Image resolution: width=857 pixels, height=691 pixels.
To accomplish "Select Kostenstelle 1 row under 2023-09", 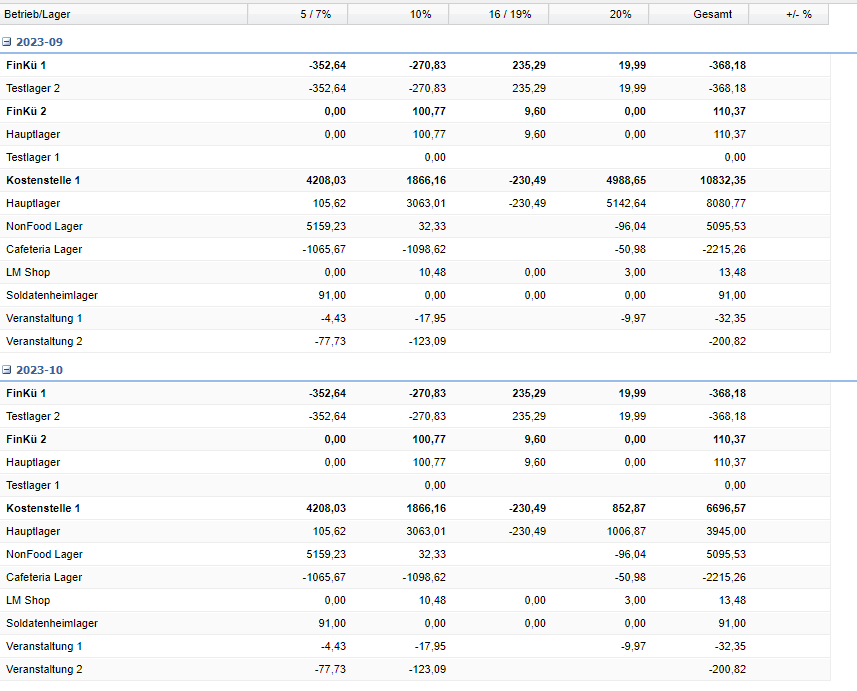I will point(43,180).
